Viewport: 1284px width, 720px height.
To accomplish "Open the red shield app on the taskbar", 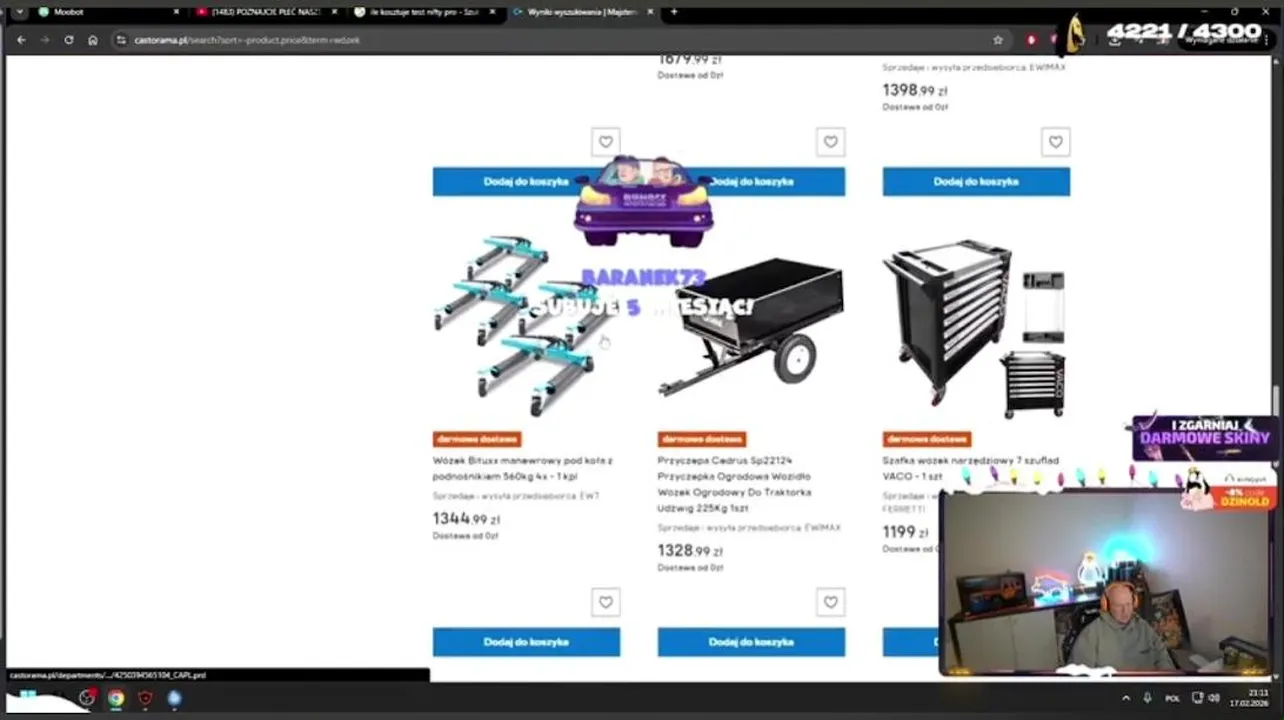I will pyautogui.click(x=145, y=698).
